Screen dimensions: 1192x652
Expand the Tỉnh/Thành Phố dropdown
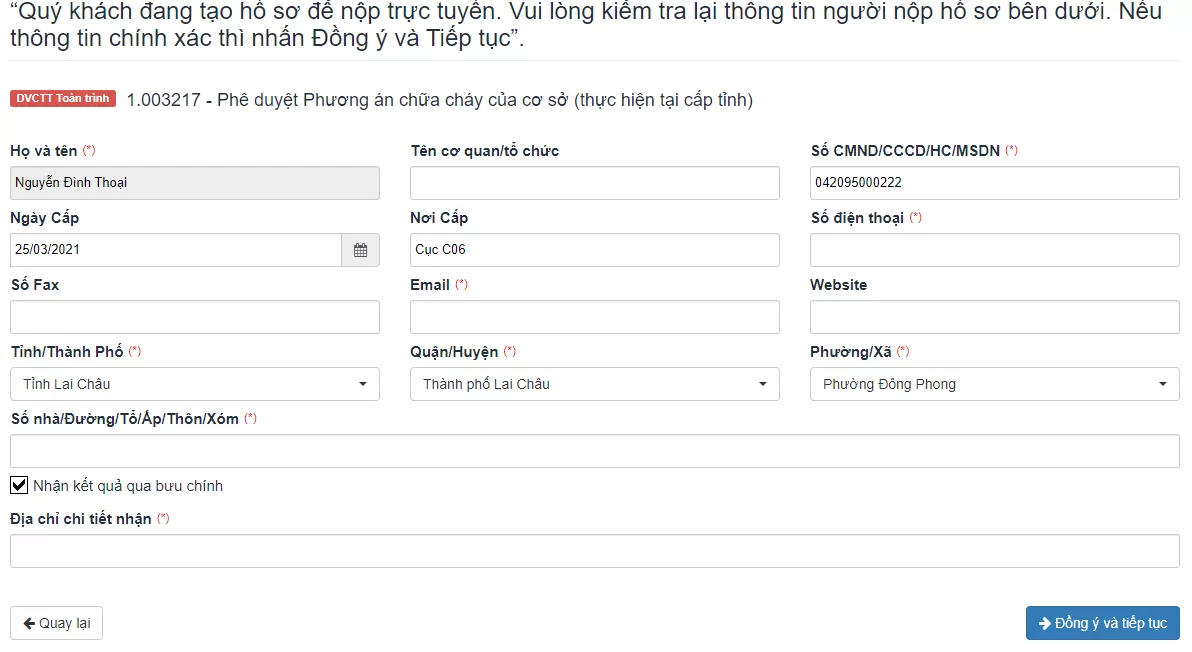click(195, 385)
